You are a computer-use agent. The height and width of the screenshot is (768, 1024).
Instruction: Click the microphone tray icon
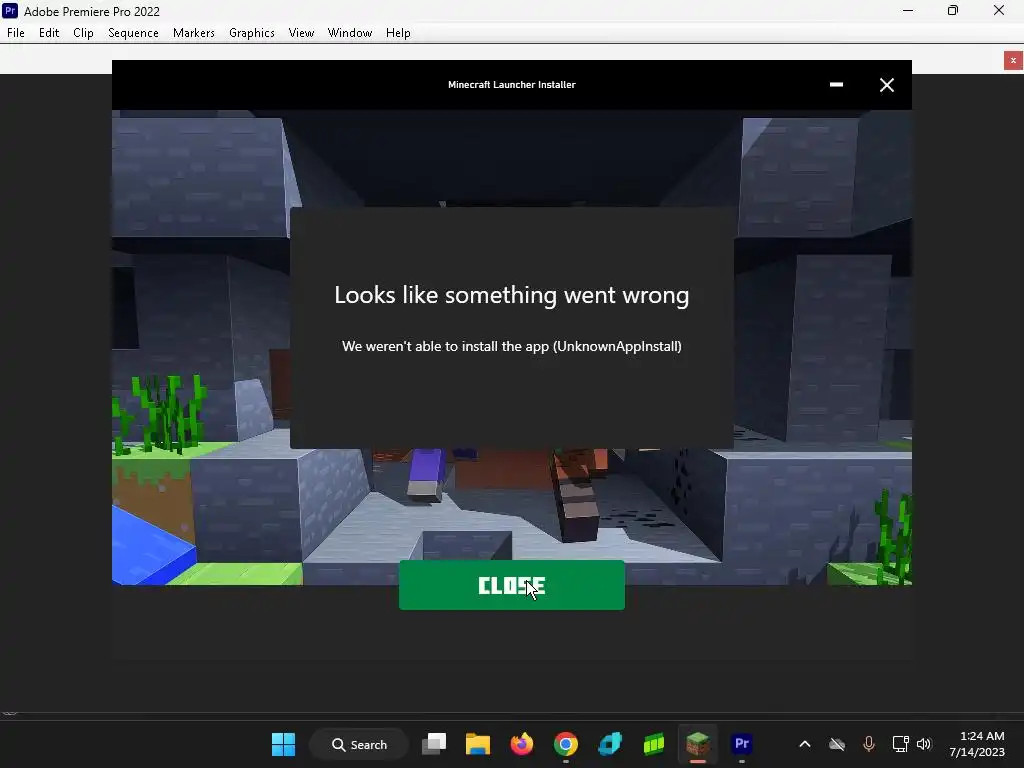[x=869, y=744]
